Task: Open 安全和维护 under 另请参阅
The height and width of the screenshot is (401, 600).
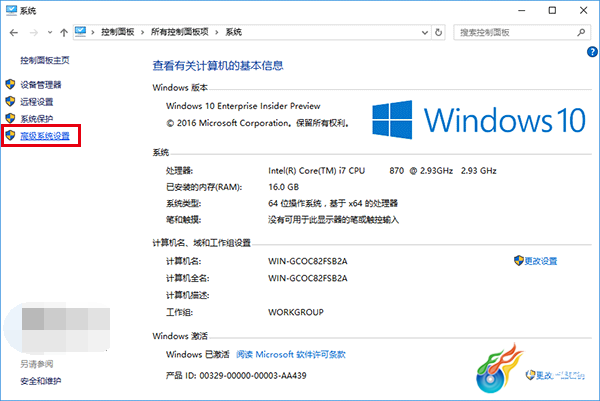Action: pyautogui.click(x=41, y=381)
